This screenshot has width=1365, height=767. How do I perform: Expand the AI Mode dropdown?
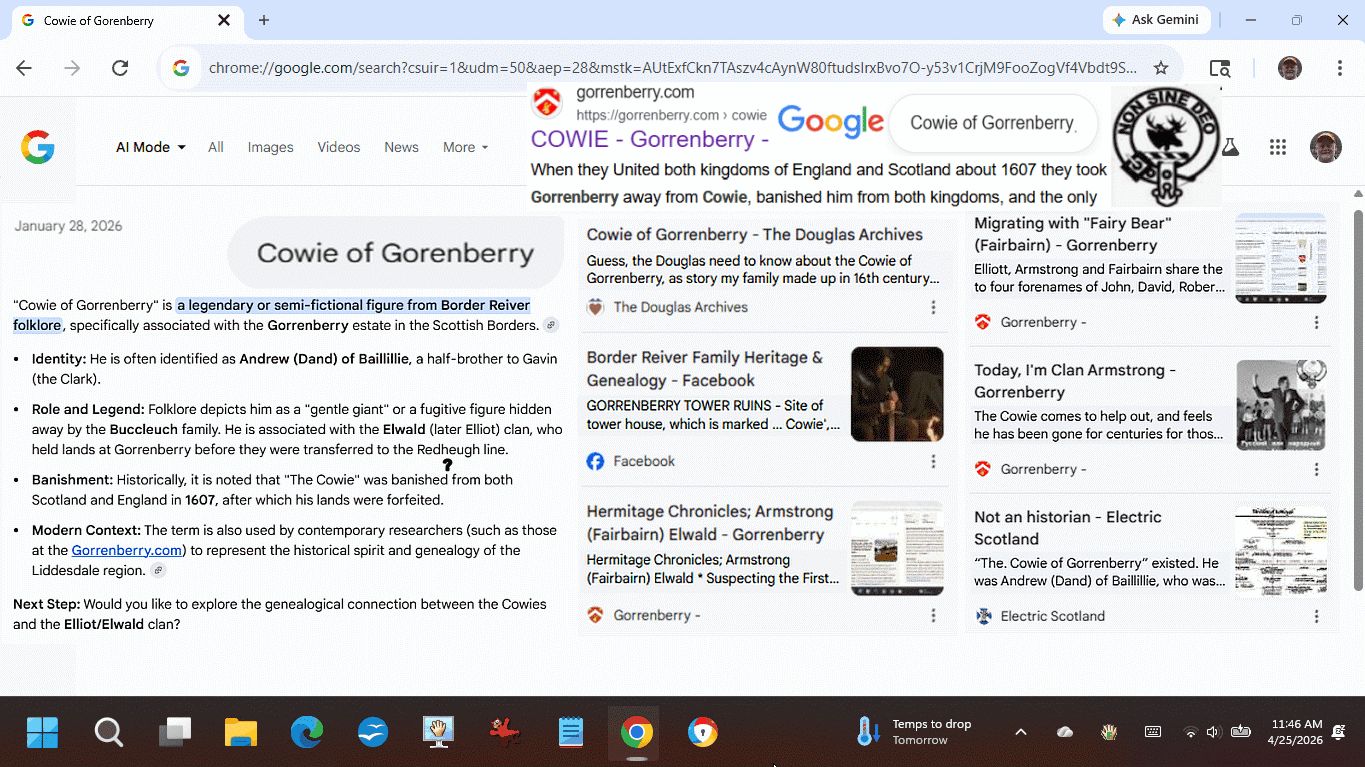tap(150, 147)
